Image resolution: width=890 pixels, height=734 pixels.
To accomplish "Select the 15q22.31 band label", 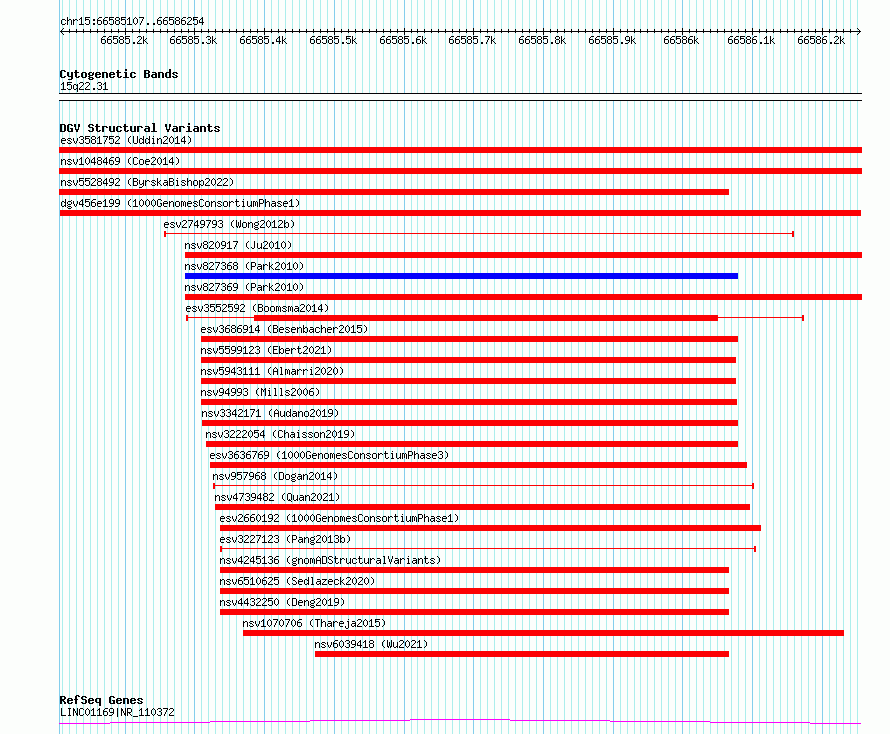I will pos(84,86).
